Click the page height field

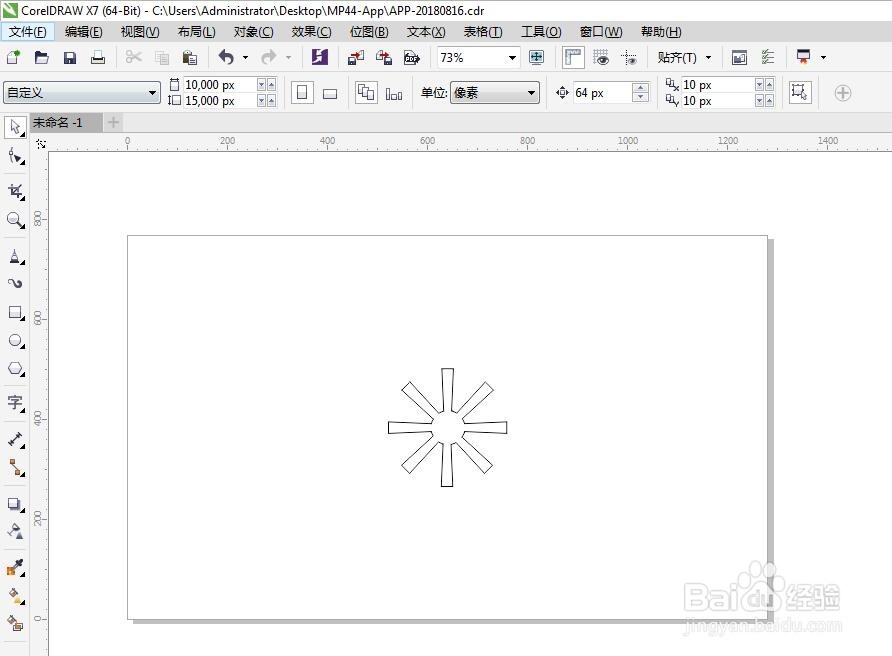[220, 101]
